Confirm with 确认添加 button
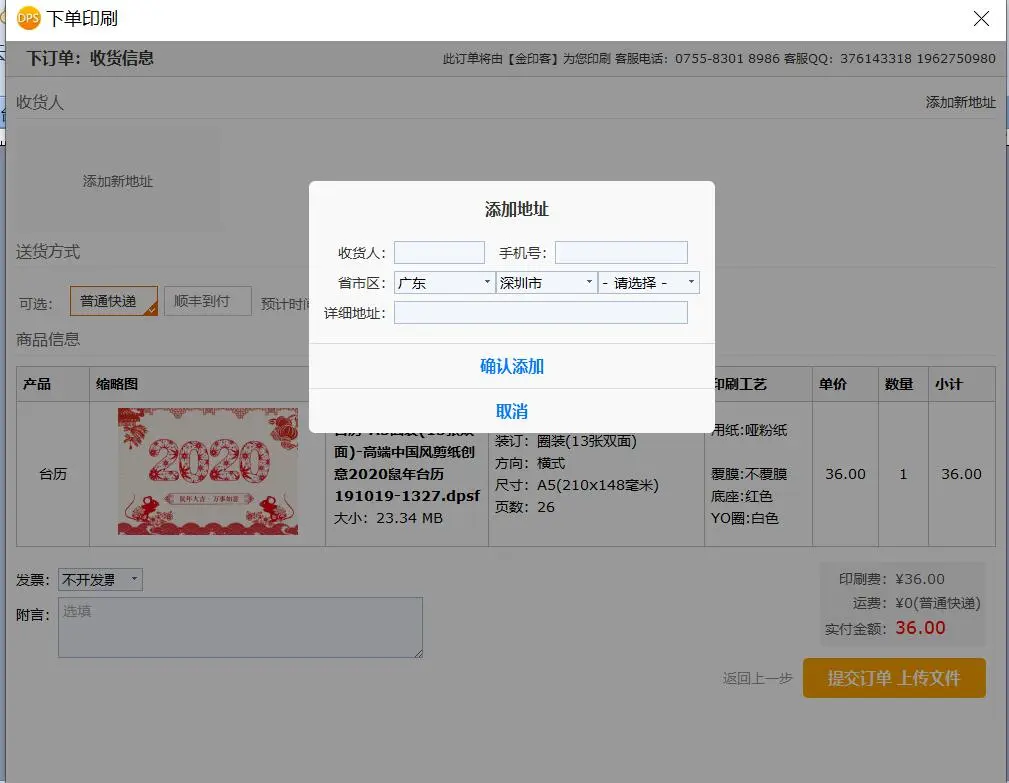This screenshot has width=1009, height=783. coord(512,366)
